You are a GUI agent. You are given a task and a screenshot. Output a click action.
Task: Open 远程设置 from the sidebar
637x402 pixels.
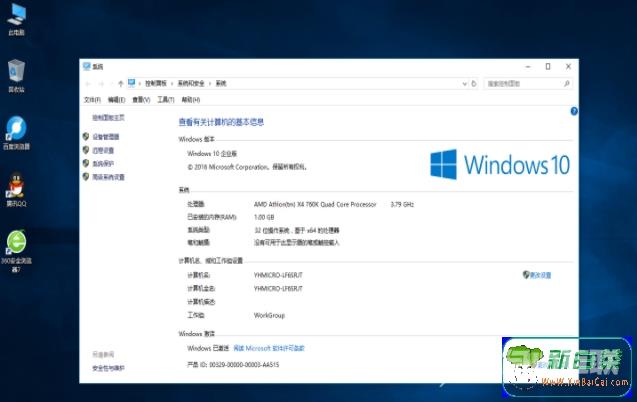(103, 151)
